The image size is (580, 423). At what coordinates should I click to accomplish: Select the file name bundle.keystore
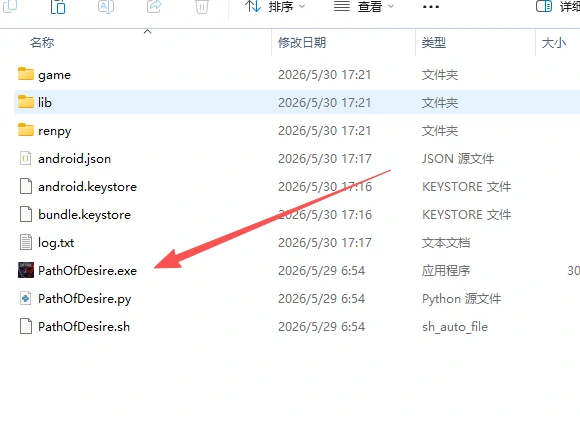[x=84, y=215]
